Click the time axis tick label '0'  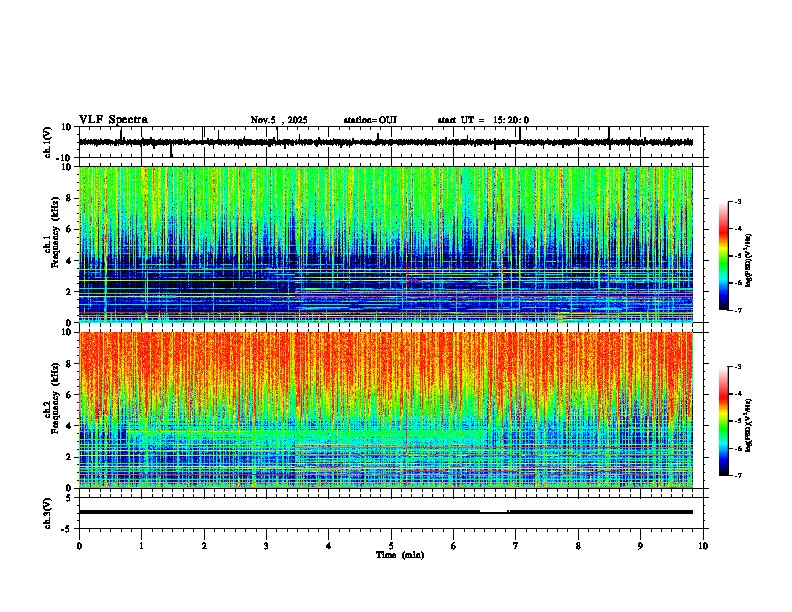click(x=79, y=546)
